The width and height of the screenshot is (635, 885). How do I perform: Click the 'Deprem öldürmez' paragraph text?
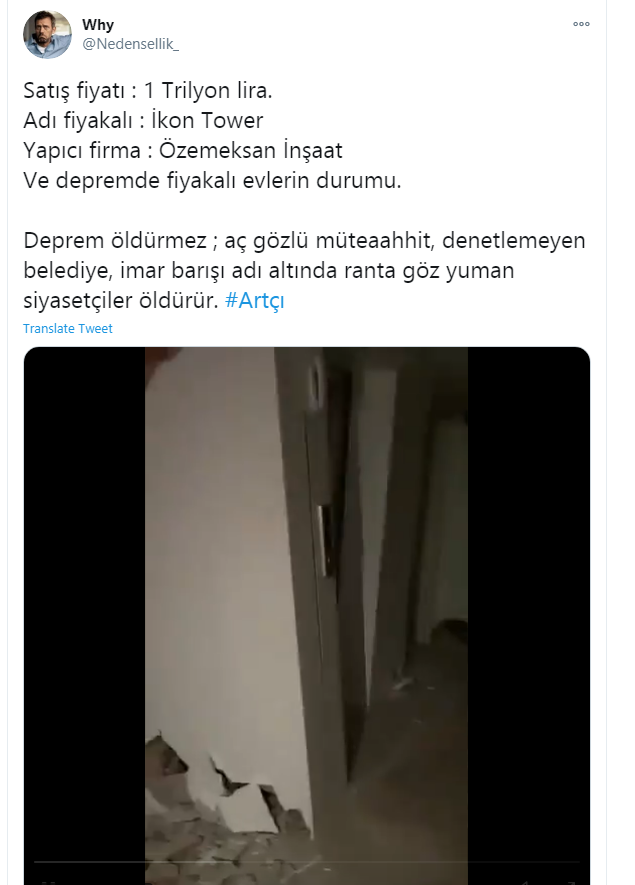click(x=304, y=270)
